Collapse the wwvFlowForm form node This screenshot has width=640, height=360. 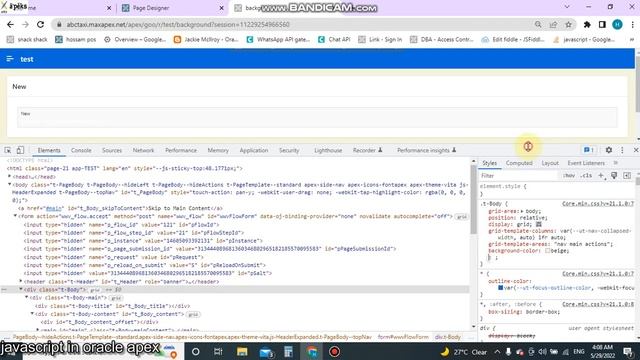click(x=15, y=216)
